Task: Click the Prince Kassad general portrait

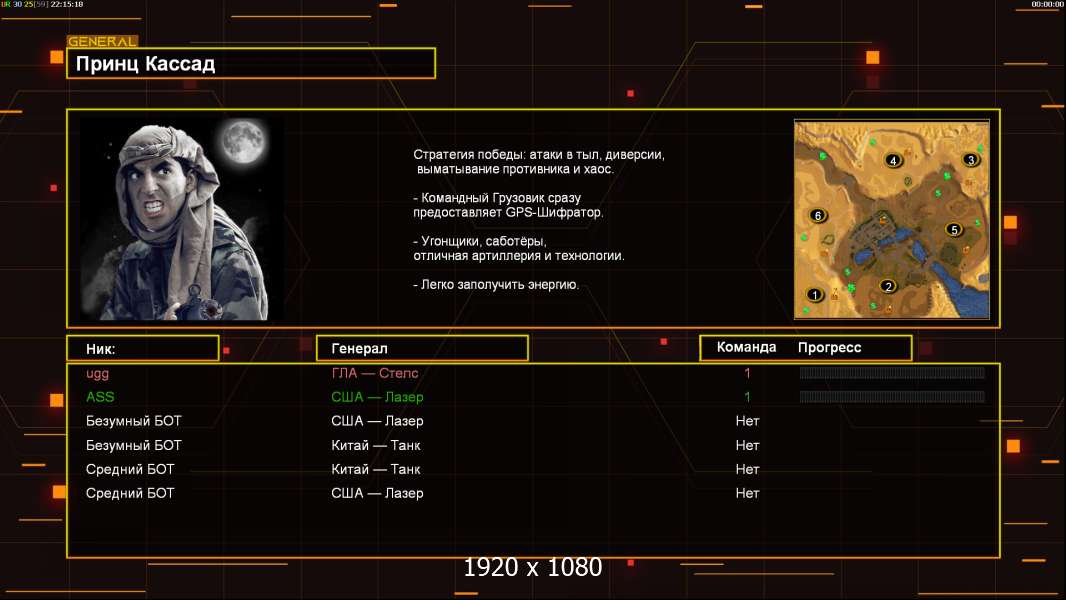Action: (182, 219)
